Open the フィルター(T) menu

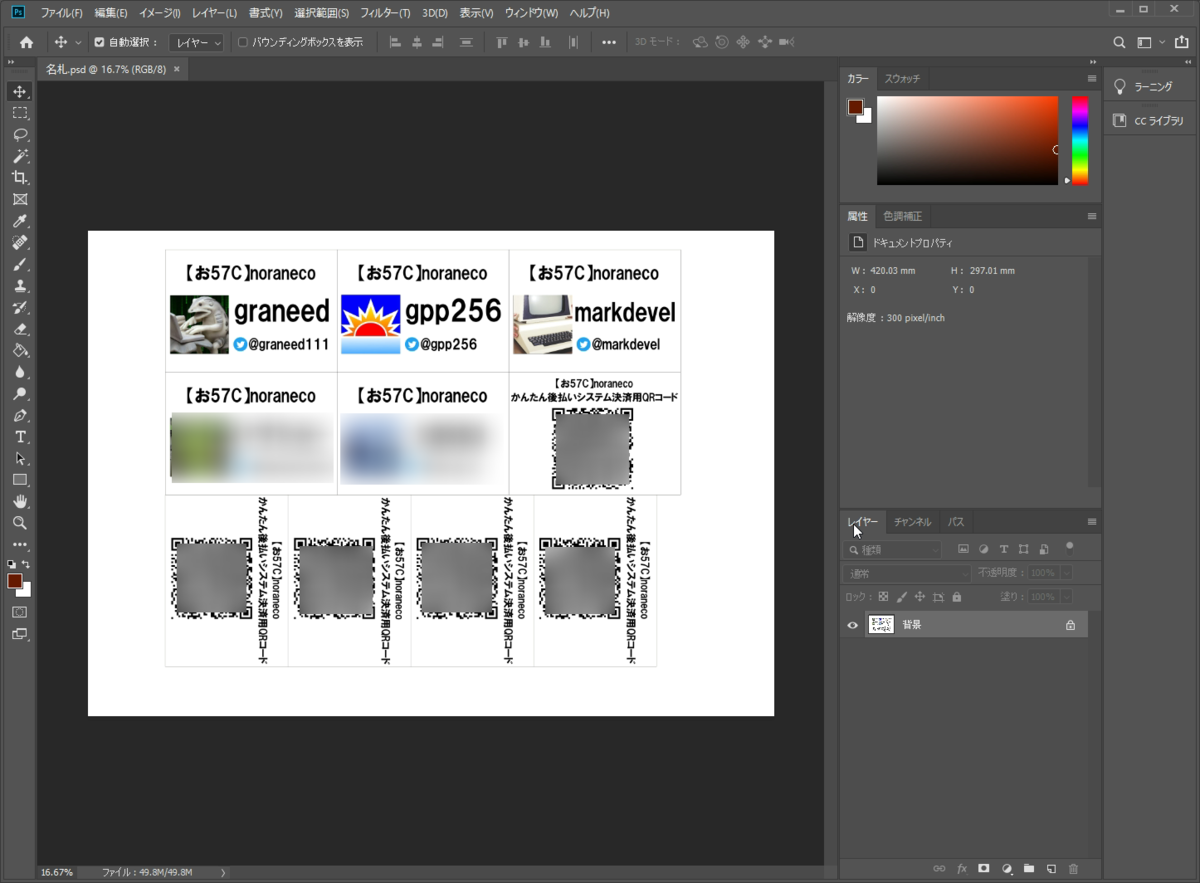[x=385, y=13]
